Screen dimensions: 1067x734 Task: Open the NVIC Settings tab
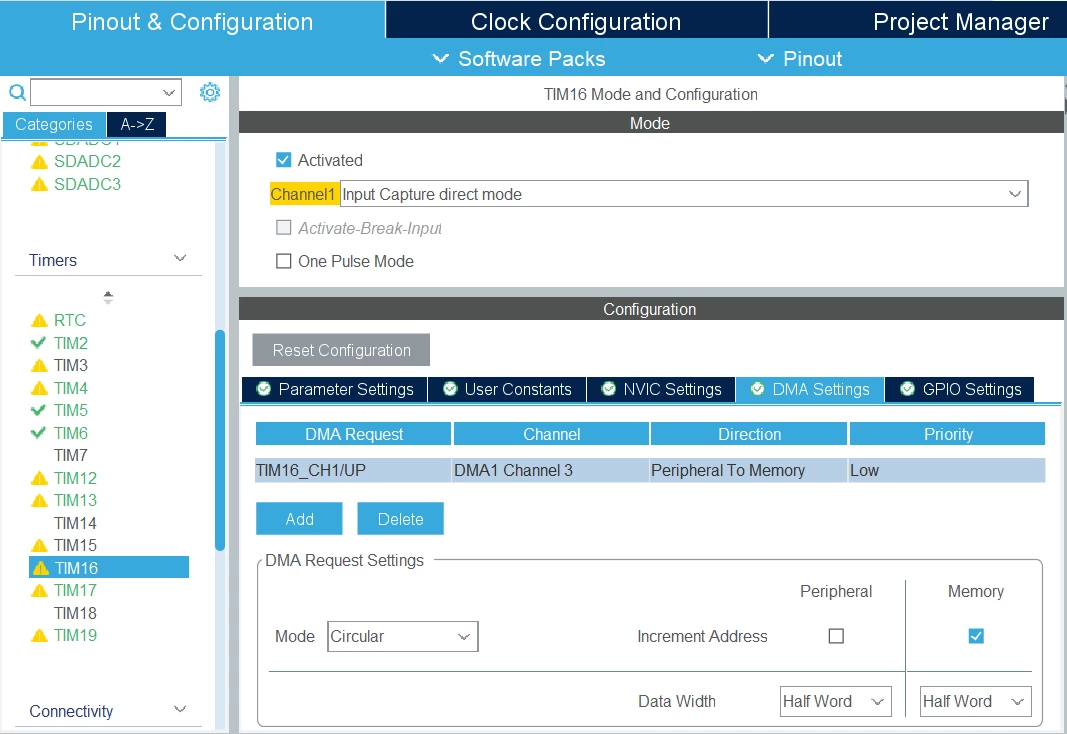pos(661,389)
